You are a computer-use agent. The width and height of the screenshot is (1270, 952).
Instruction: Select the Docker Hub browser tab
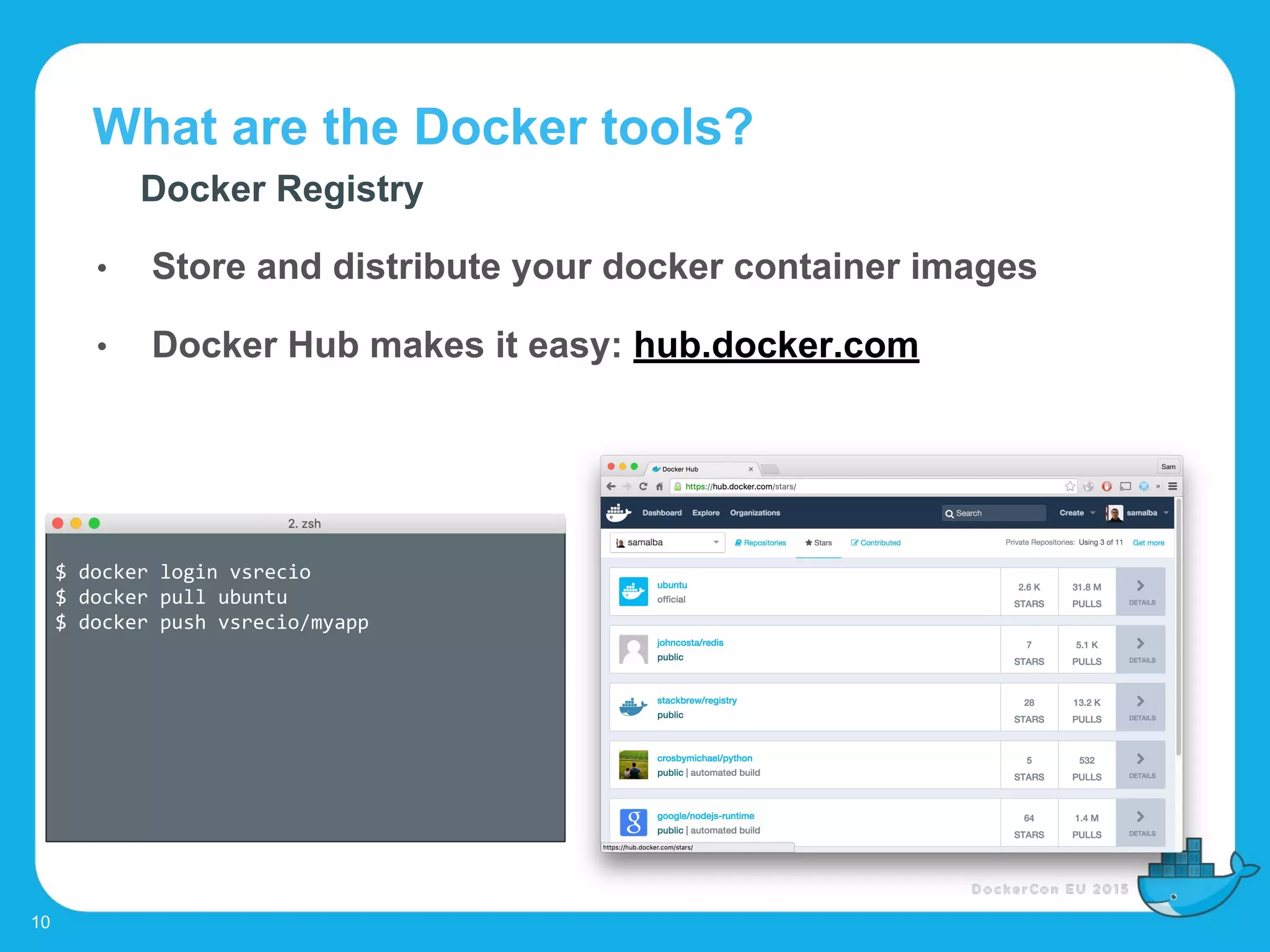[701, 469]
